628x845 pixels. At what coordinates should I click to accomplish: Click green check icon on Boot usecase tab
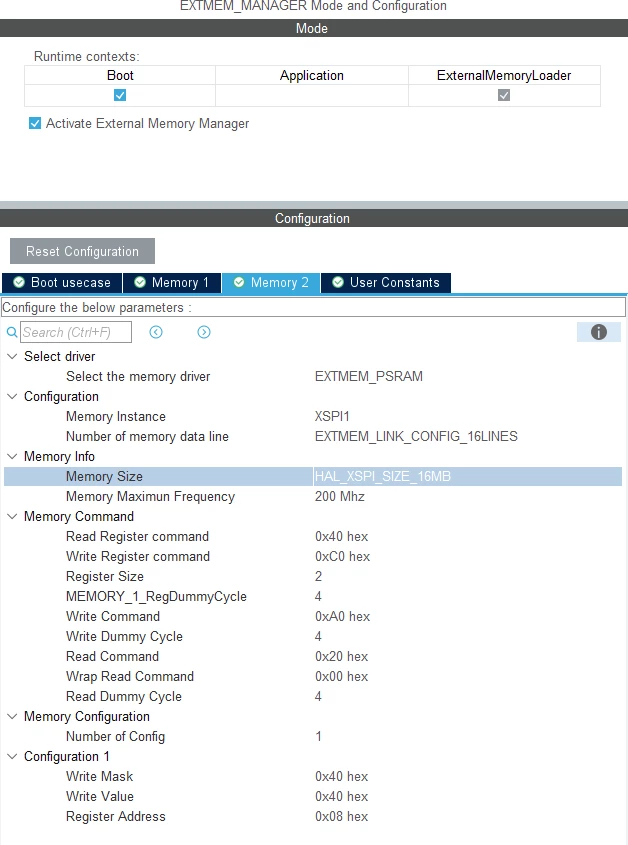coord(19,282)
